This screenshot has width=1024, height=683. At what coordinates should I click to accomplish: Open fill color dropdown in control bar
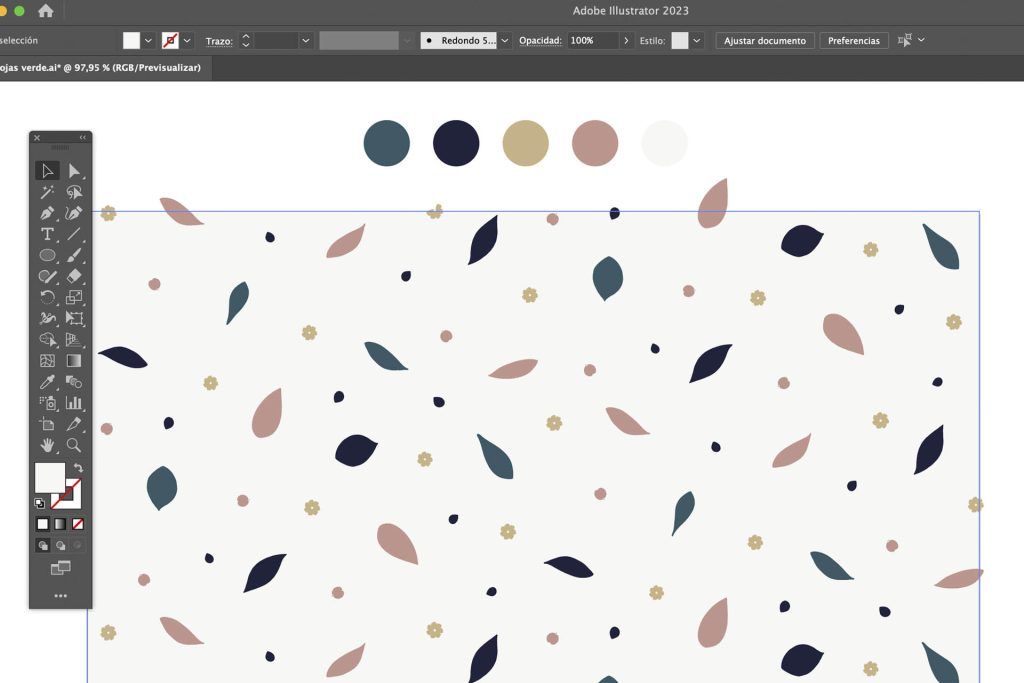tap(148, 40)
